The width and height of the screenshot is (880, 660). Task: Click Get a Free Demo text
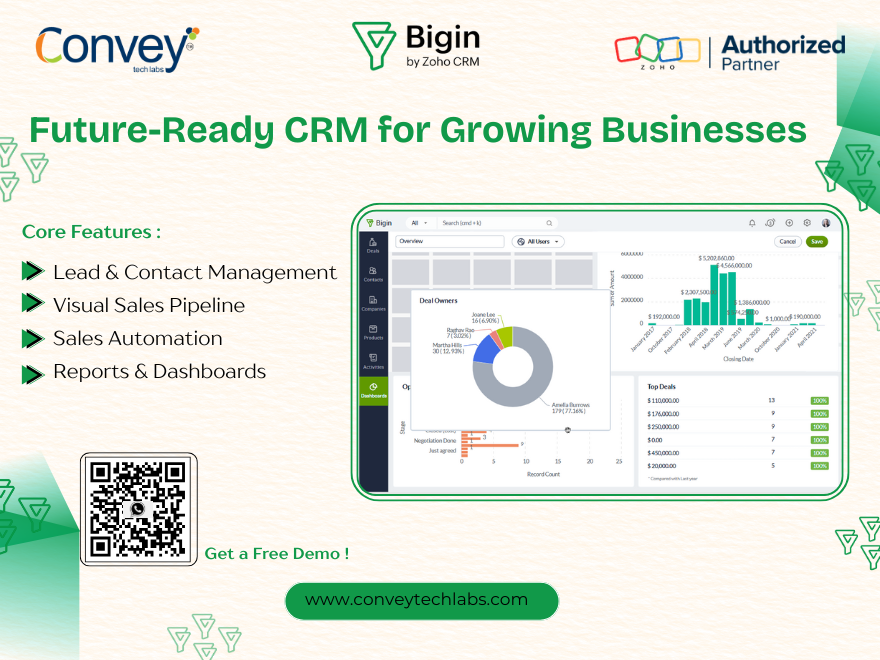[277, 553]
